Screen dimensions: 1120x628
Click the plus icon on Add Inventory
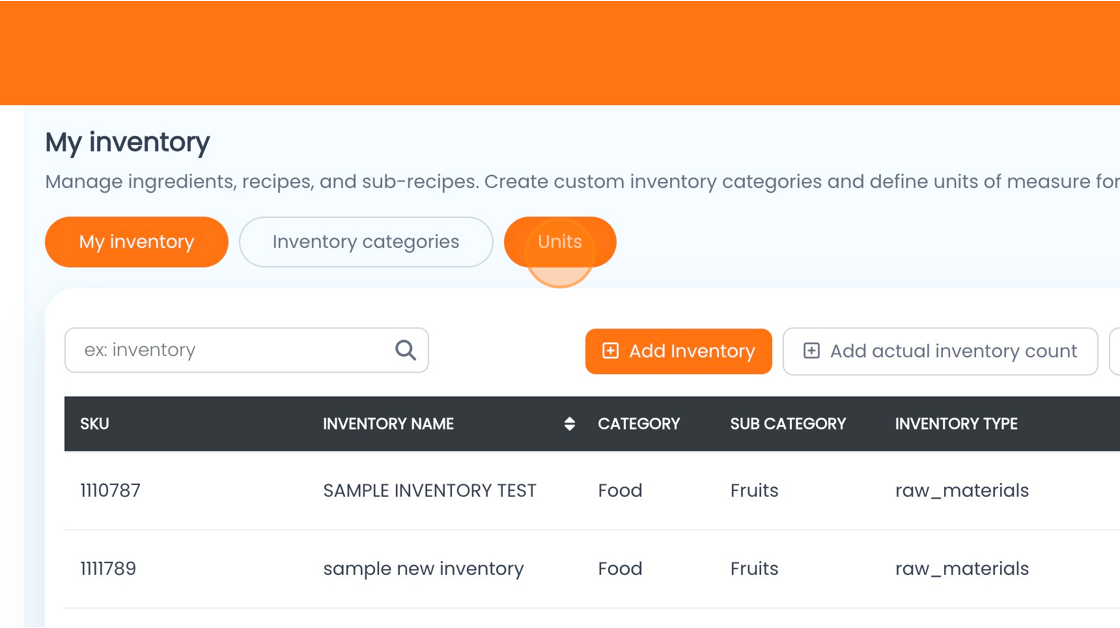(x=610, y=351)
